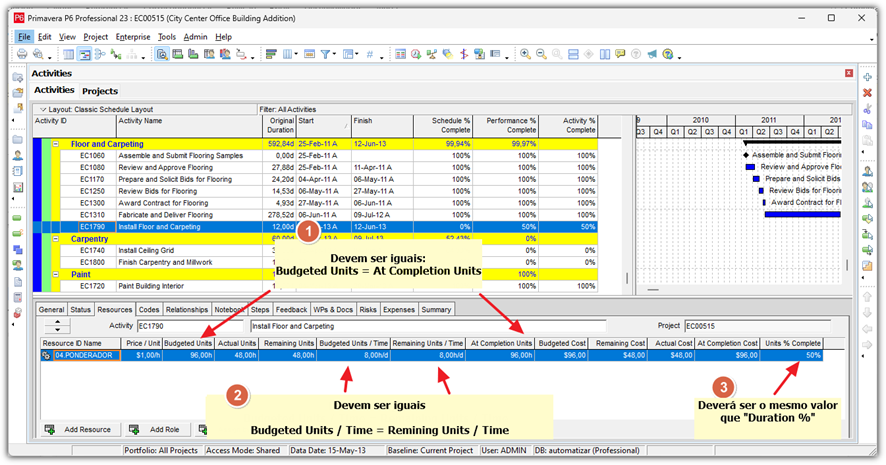Open the Status details tab
Screen dimensions: 886x465
[x=80, y=310]
